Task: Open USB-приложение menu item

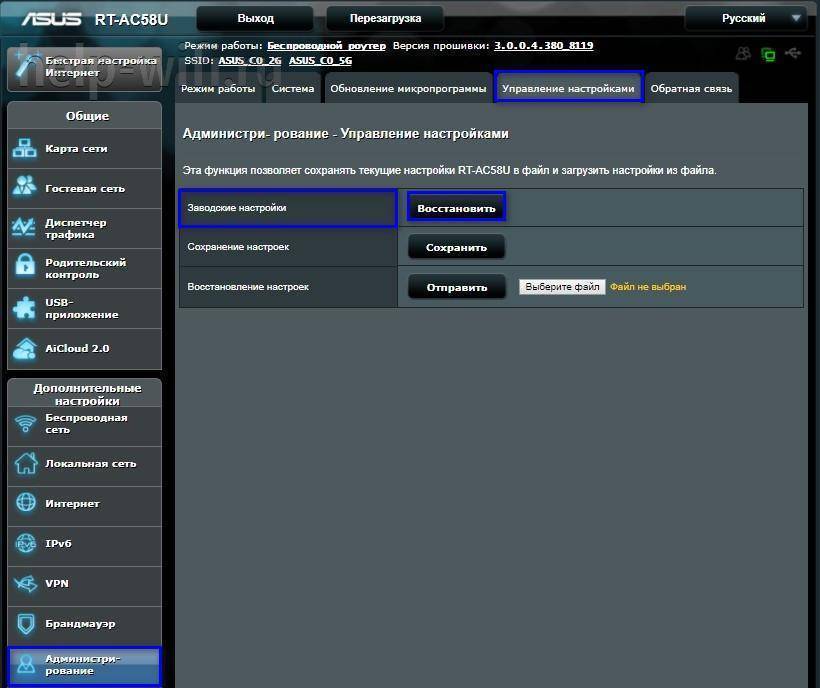Action: (x=85, y=308)
